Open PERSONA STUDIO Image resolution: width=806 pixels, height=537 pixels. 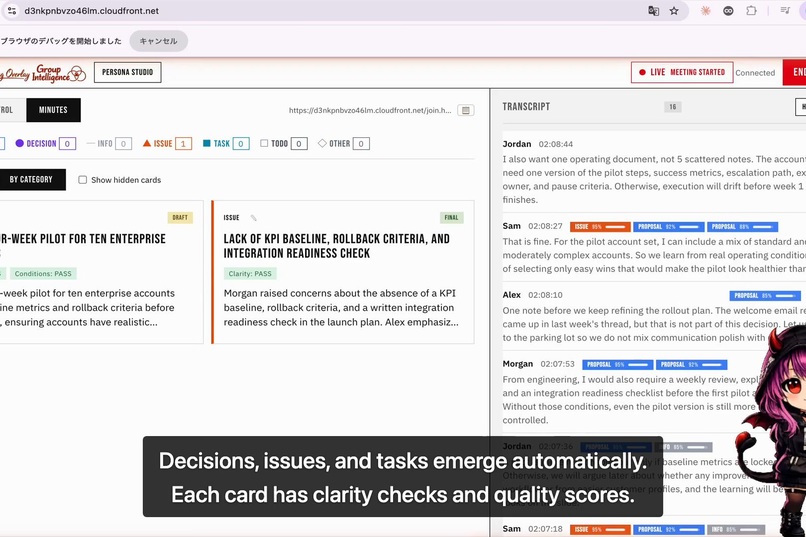point(127,72)
